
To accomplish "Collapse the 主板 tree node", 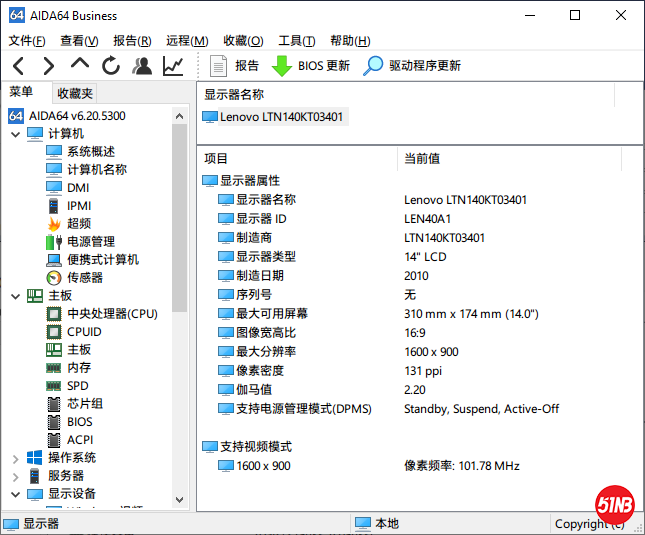I will tap(15, 296).
